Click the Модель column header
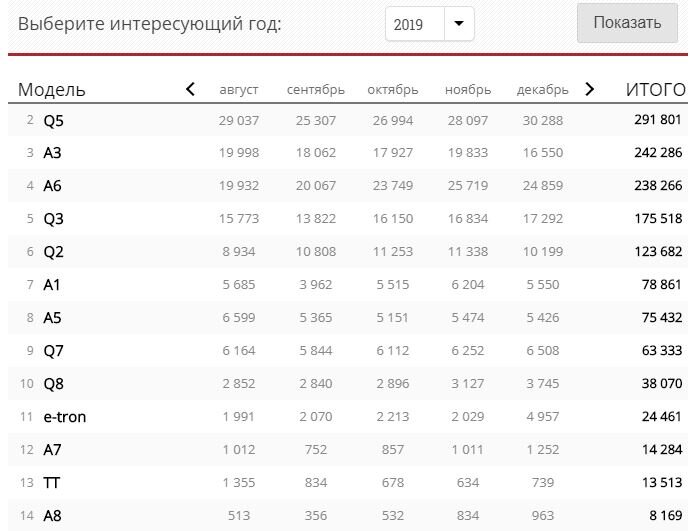The image size is (693, 531). coord(52,90)
